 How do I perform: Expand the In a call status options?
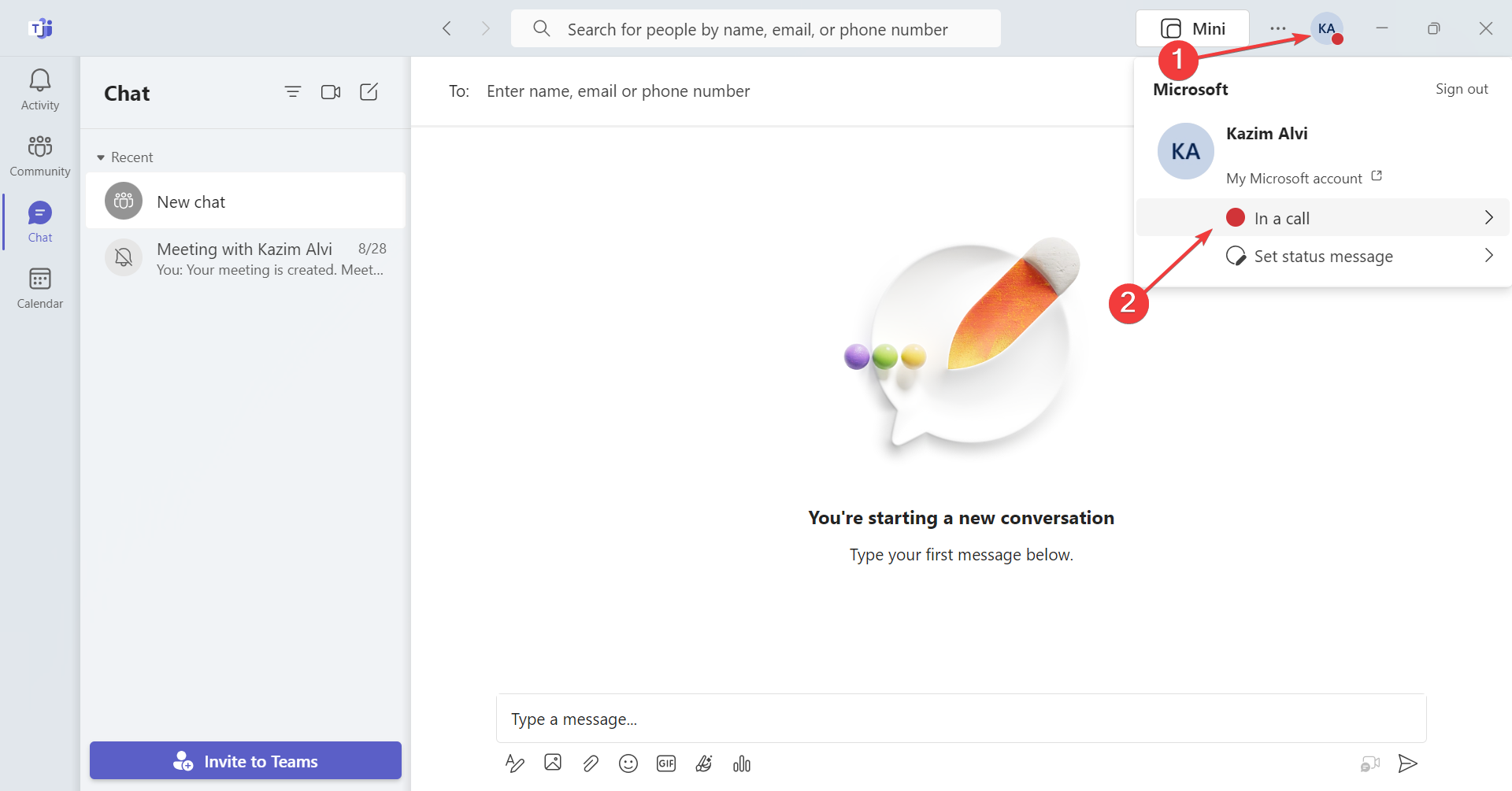click(x=1322, y=218)
